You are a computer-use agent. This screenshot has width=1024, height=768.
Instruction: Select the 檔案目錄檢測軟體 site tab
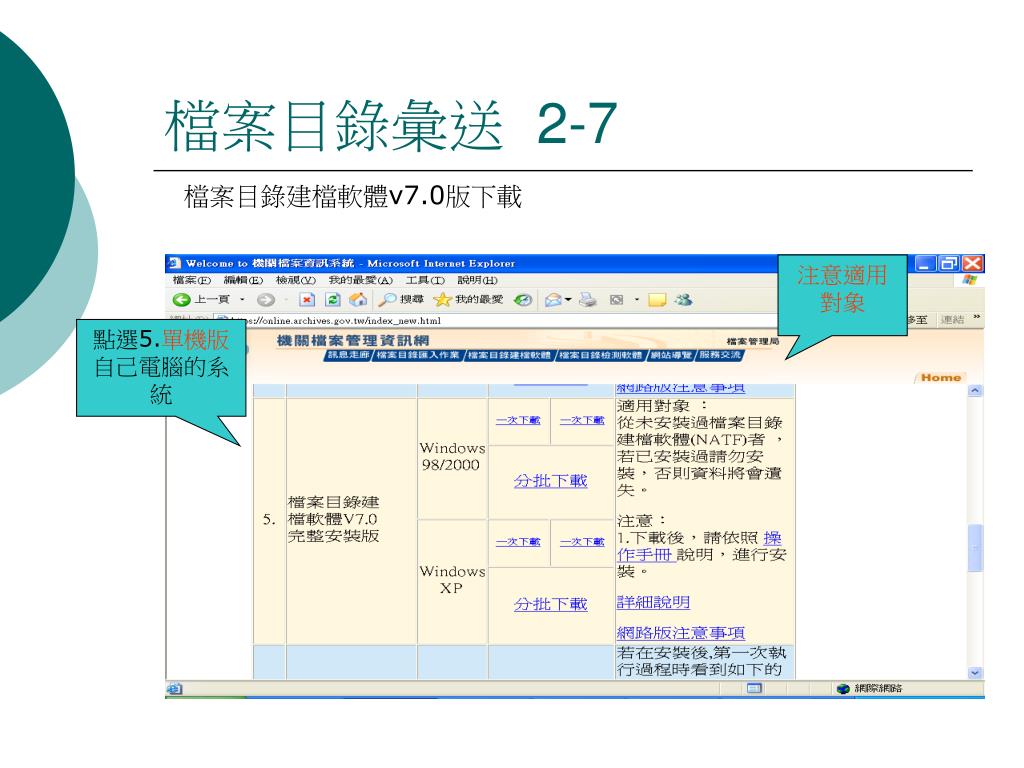(x=601, y=355)
